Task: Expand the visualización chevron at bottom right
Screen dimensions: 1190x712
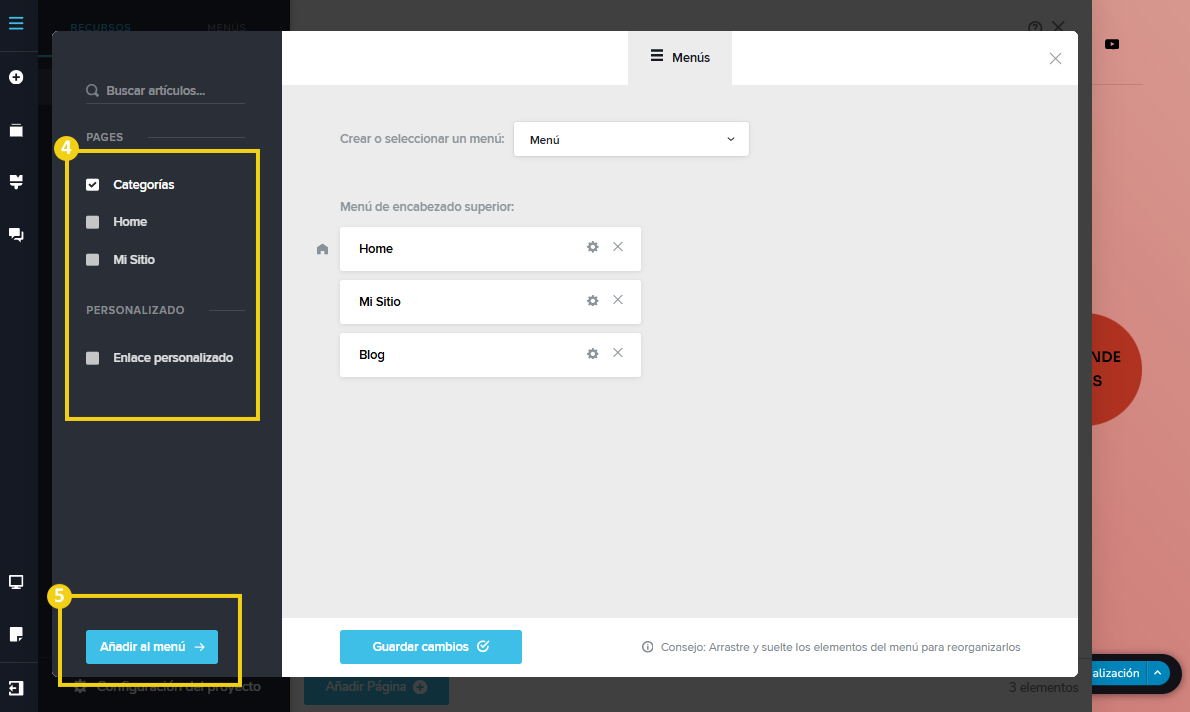Action: [x=1157, y=673]
